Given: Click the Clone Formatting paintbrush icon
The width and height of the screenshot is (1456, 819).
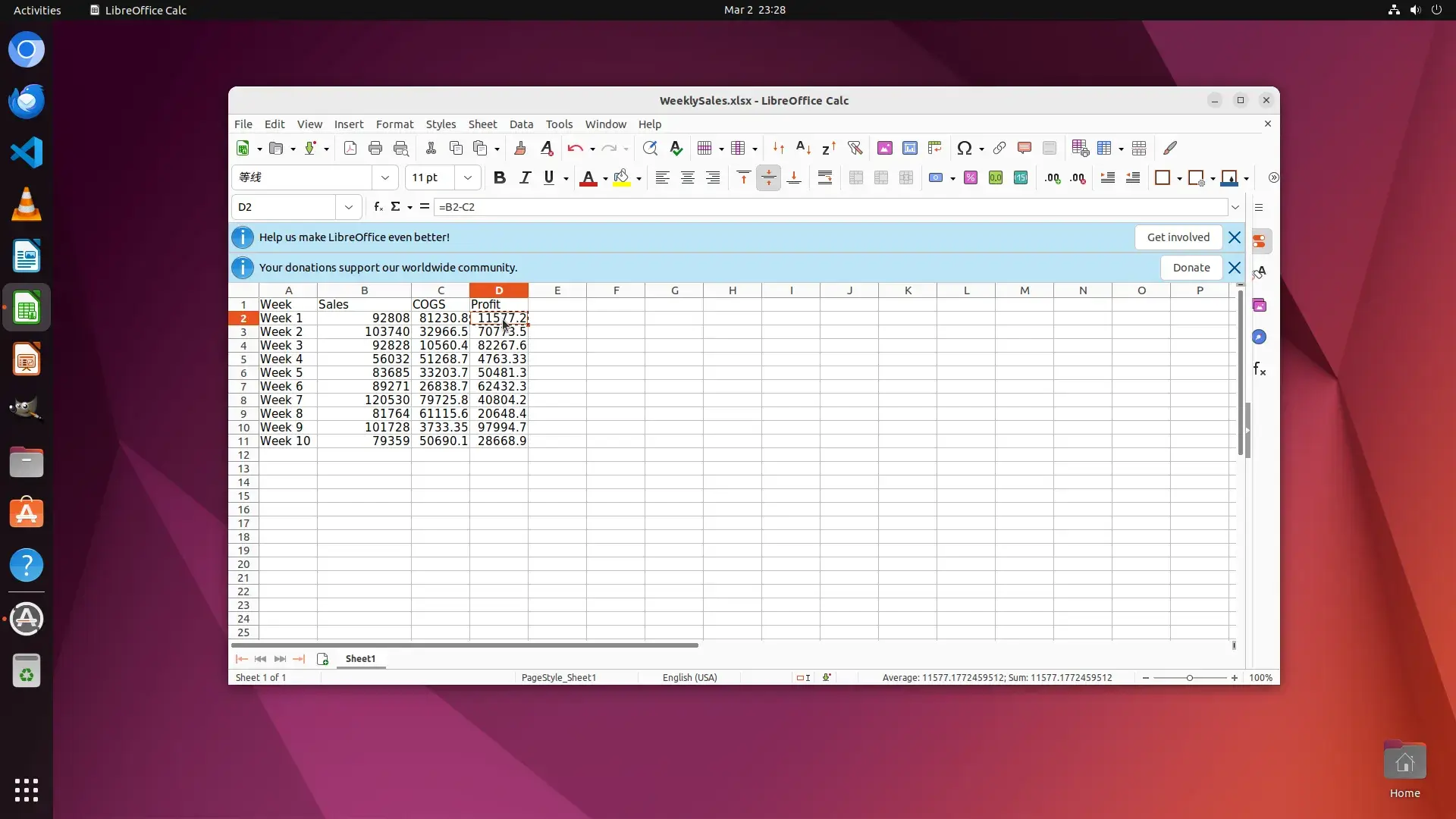Looking at the screenshot, I should tap(519, 149).
